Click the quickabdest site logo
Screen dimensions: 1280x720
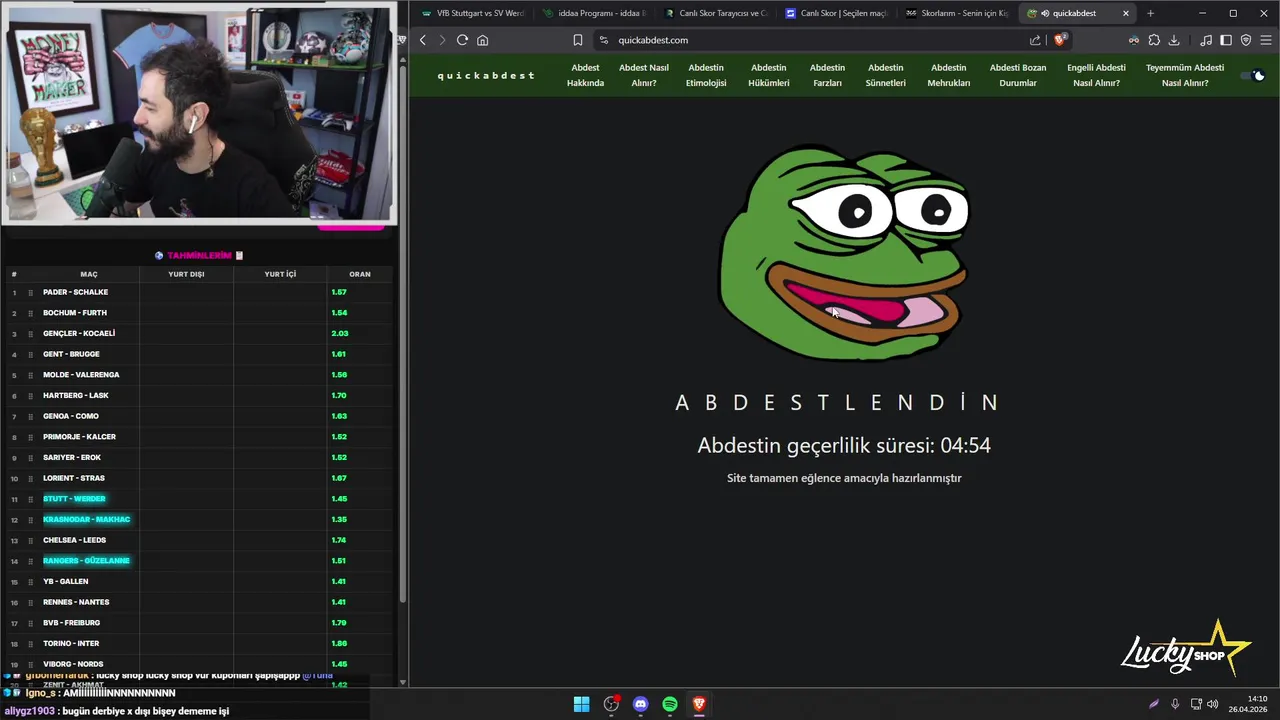(486, 76)
